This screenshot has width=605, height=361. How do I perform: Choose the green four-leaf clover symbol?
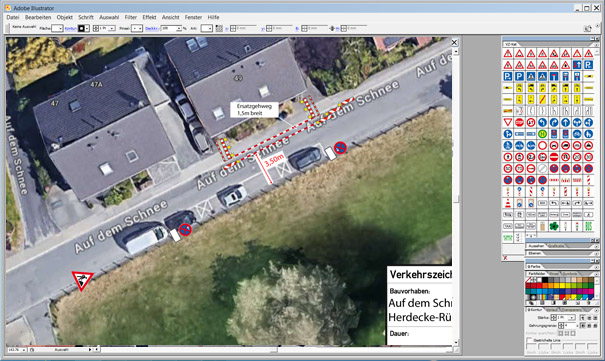554,226
